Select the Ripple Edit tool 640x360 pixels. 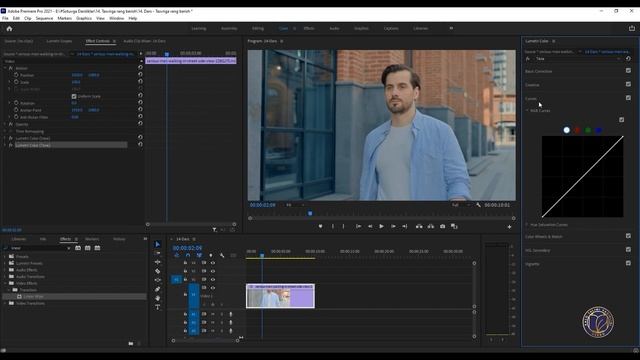(x=158, y=262)
